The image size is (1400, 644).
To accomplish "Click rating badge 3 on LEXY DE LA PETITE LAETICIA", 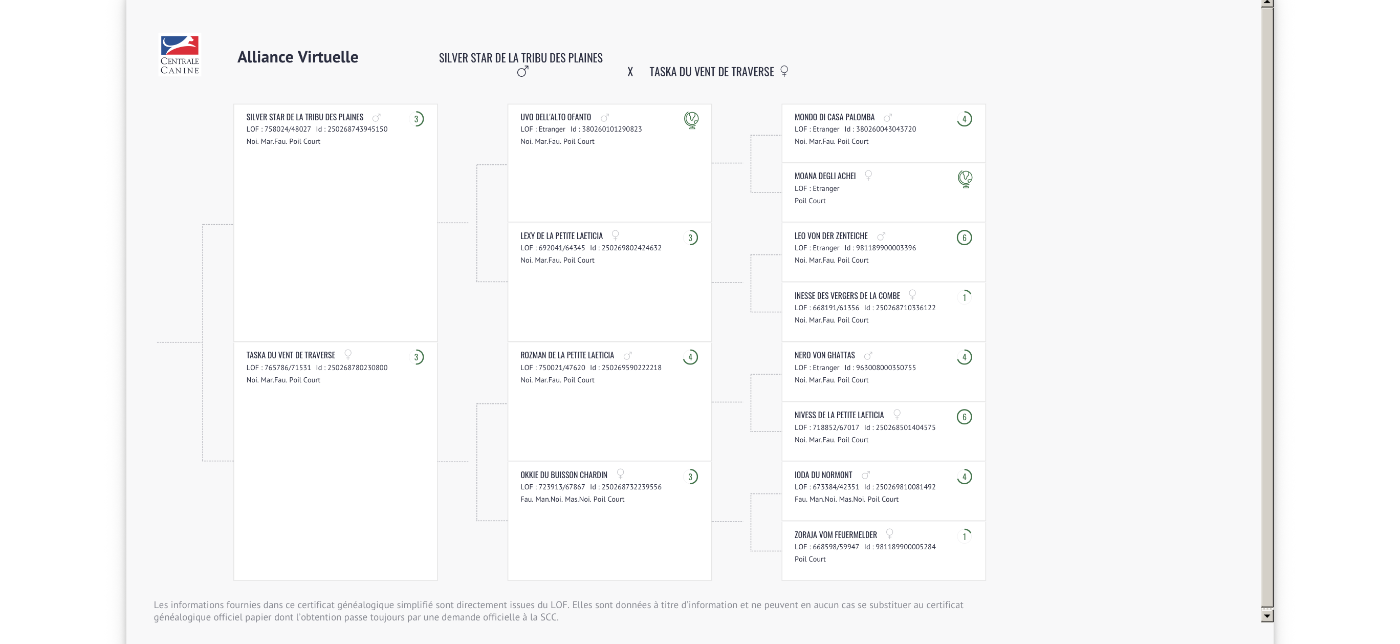I will (690, 238).
